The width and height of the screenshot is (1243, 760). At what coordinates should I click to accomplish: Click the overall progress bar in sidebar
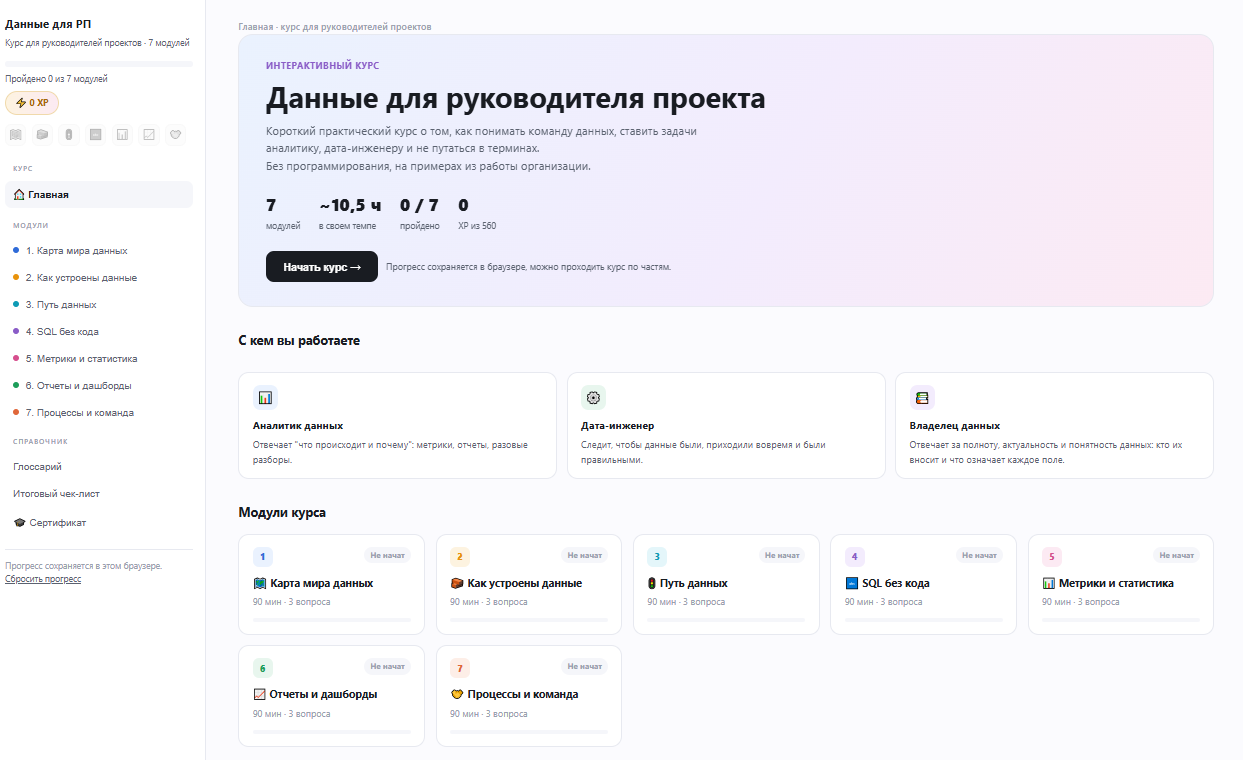[x=99, y=64]
